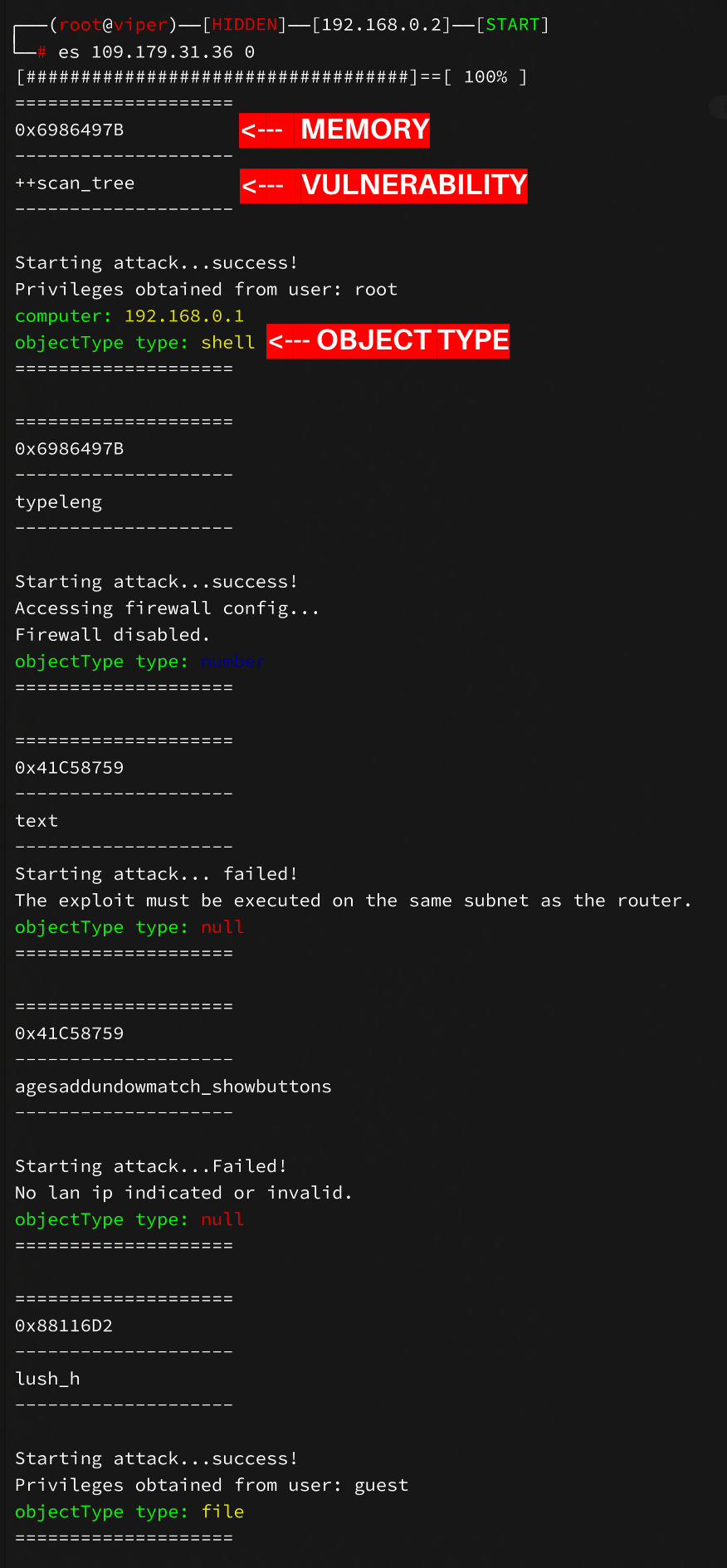The height and width of the screenshot is (1568, 727).
Task: Click the 100% progress bar line
Action: 271,77
